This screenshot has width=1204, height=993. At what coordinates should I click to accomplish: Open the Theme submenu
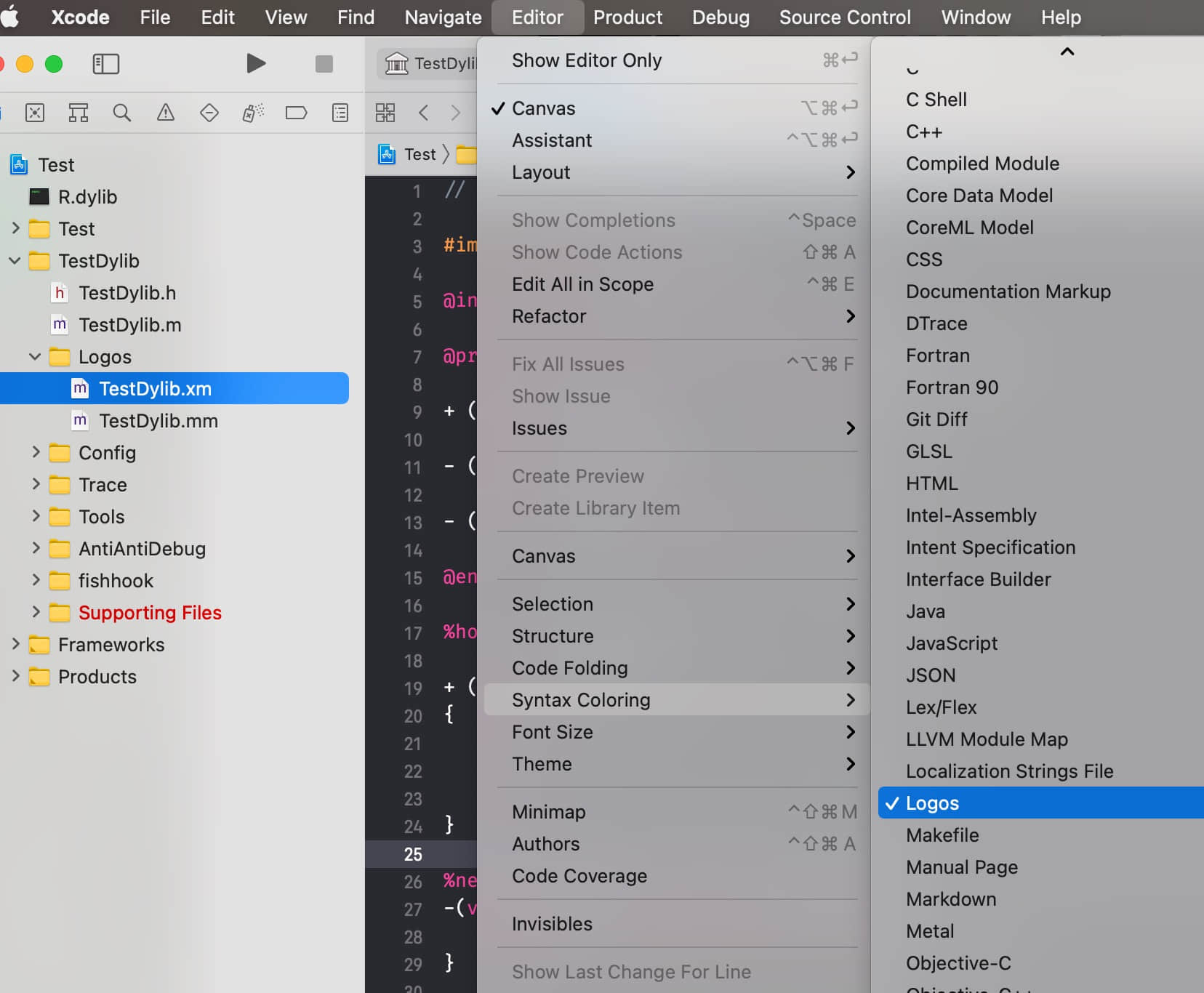[x=674, y=764]
